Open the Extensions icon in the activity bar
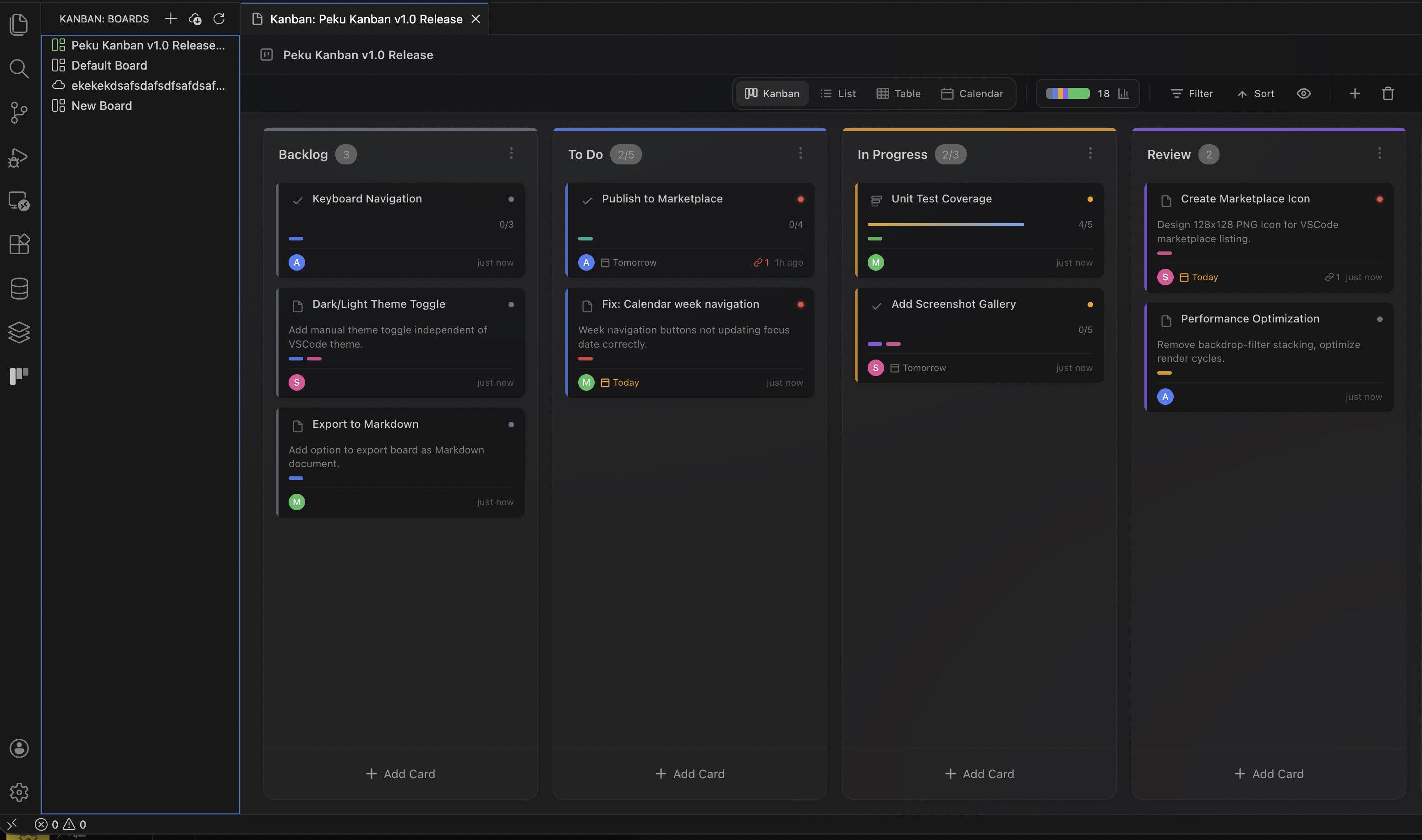The image size is (1422, 840). [x=19, y=244]
